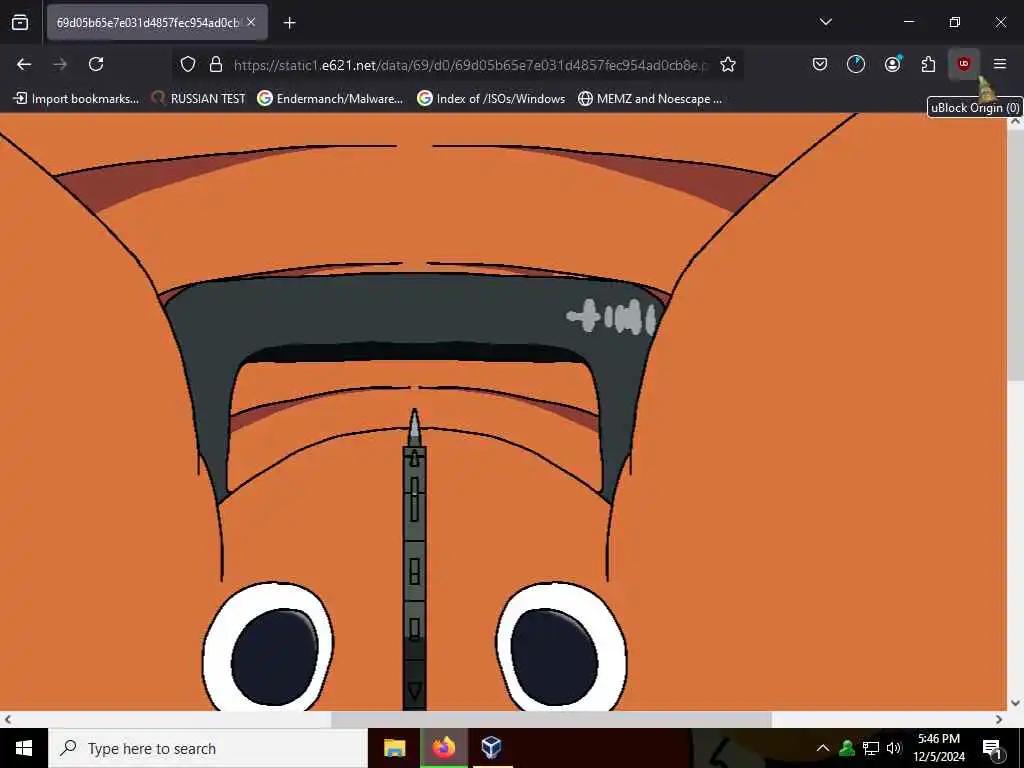Show hidden system tray icons
This screenshot has width=1024, height=768.
(x=822, y=748)
